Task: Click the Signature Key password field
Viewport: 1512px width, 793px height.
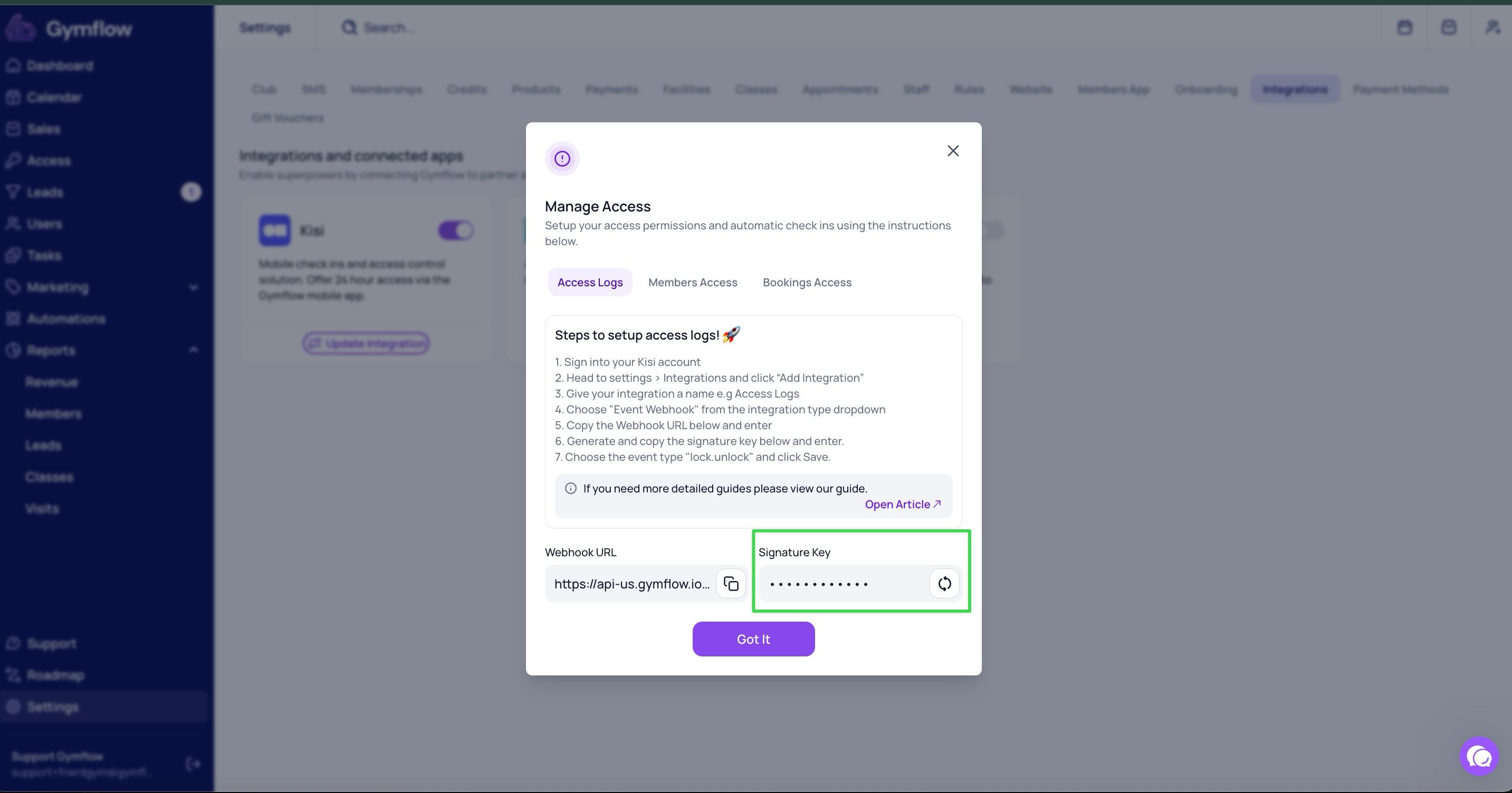Action: tap(844, 584)
